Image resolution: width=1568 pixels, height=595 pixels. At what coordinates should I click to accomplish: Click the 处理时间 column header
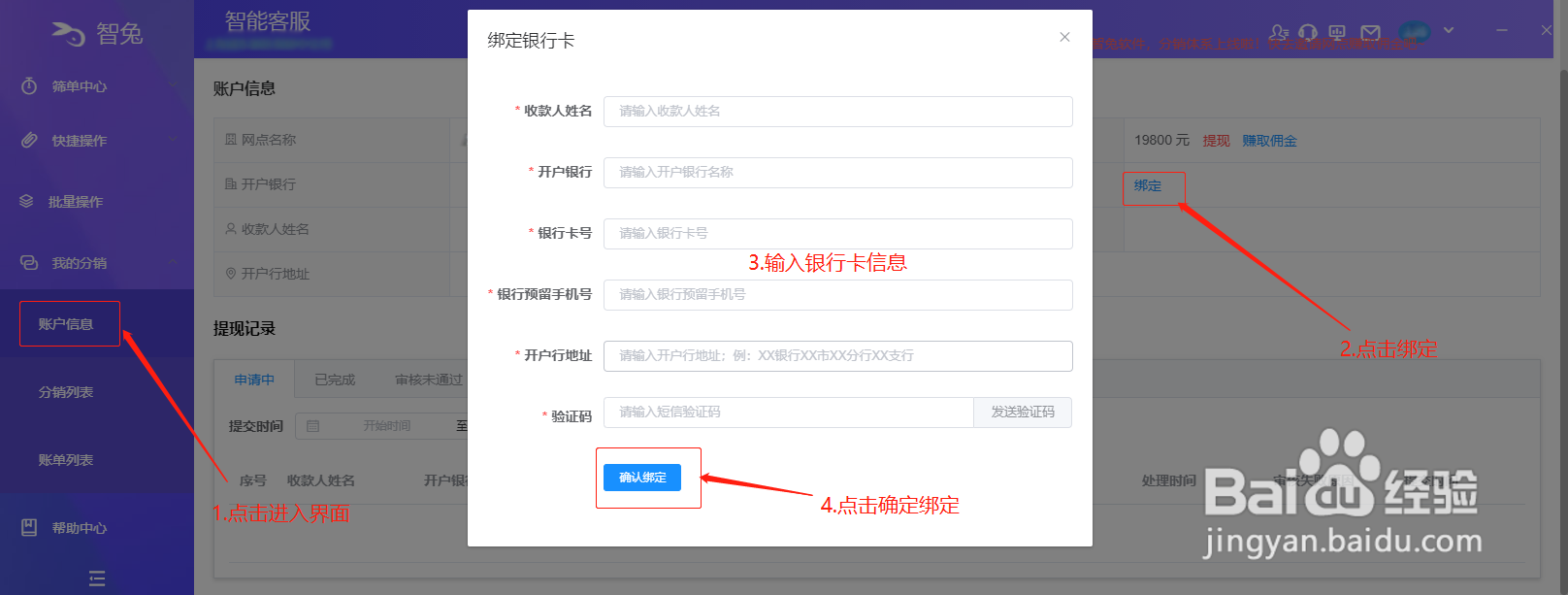coord(1169,480)
